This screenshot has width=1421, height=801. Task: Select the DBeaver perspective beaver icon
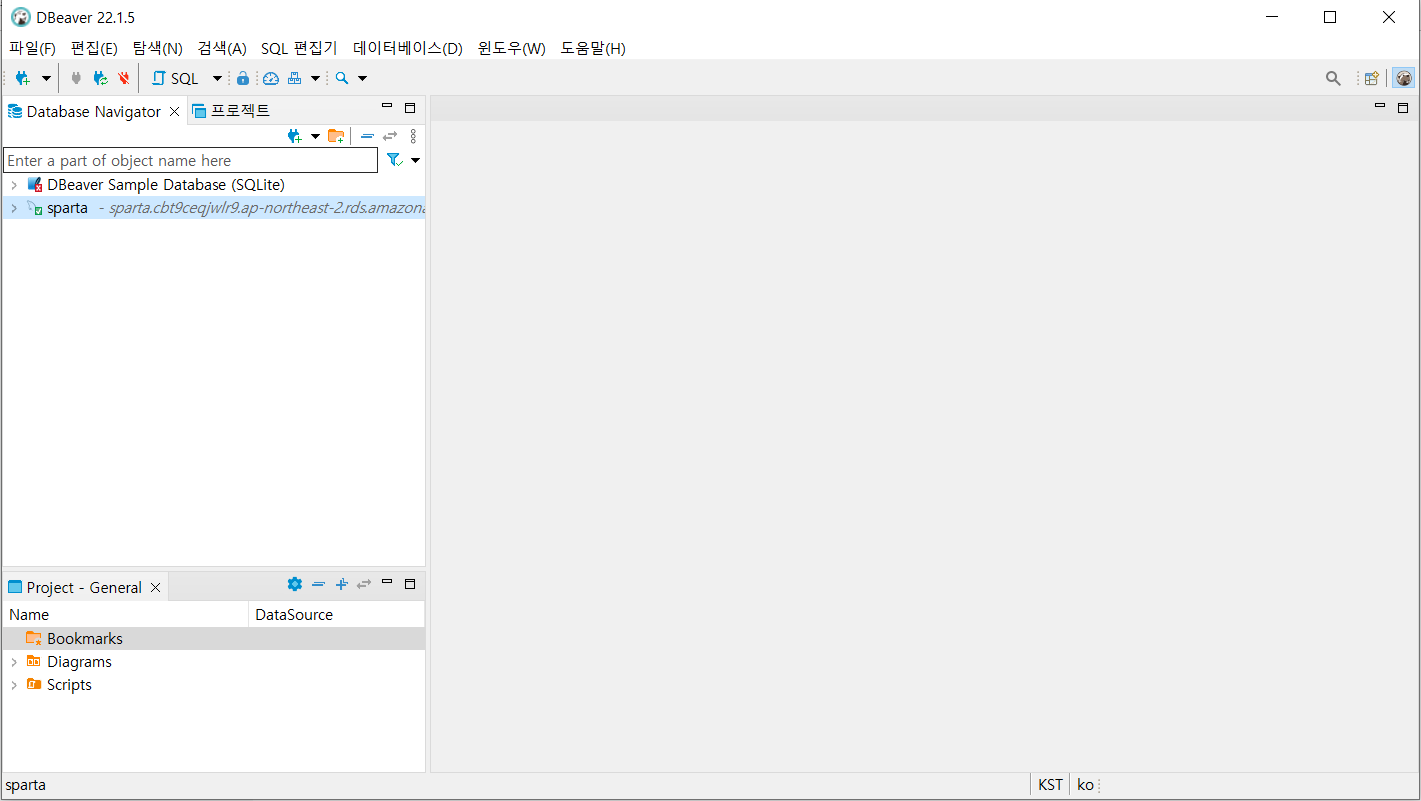pyautogui.click(x=1404, y=78)
